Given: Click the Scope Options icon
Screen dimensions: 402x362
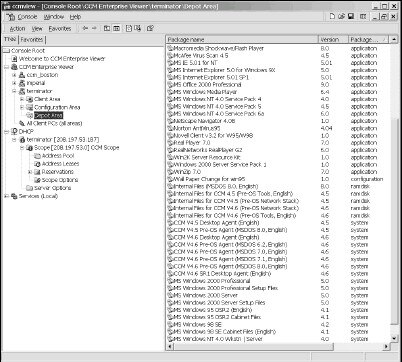Looking at the screenshot, I should tap(37, 180).
